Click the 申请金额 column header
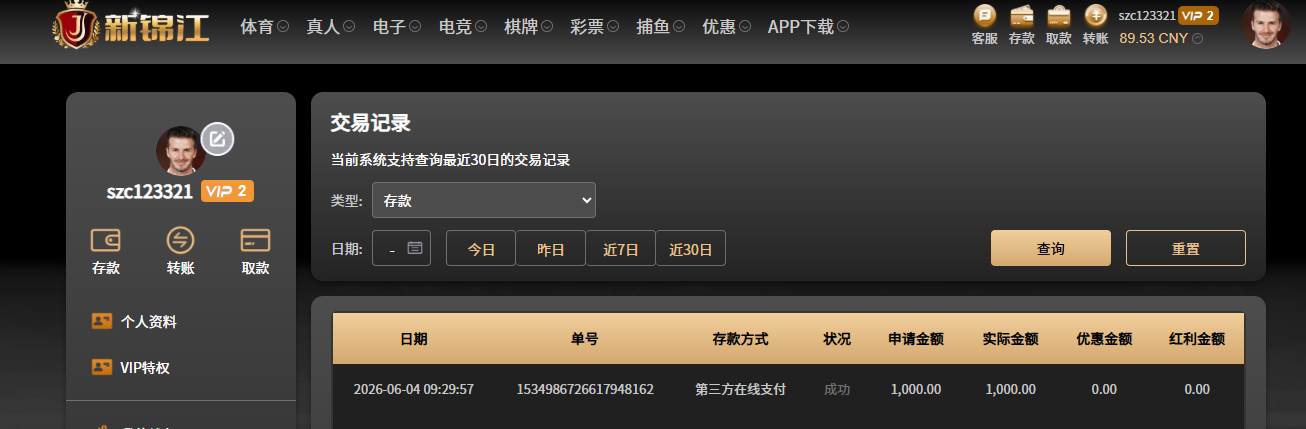Image resolution: width=1306 pixels, height=429 pixels. [916, 339]
